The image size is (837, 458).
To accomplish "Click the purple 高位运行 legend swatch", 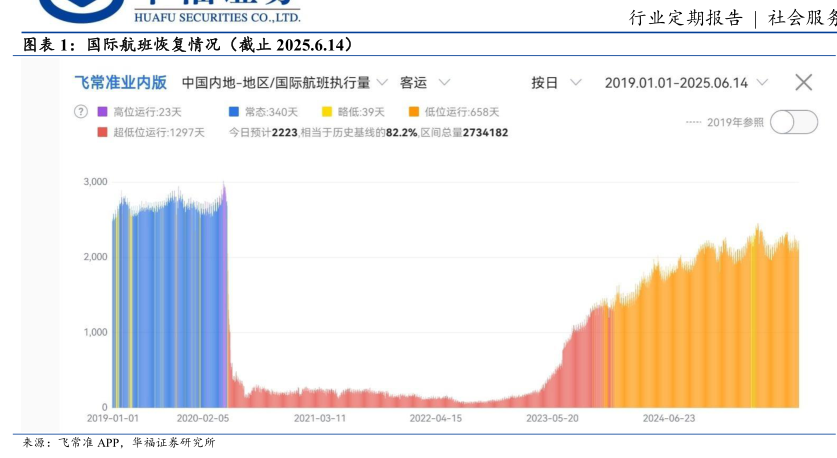I will pyautogui.click(x=102, y=112).
